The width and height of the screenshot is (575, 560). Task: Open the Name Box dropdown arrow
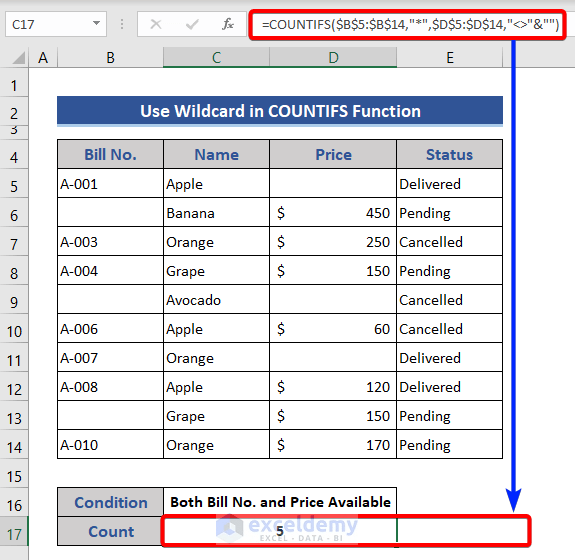coord(96,23)
